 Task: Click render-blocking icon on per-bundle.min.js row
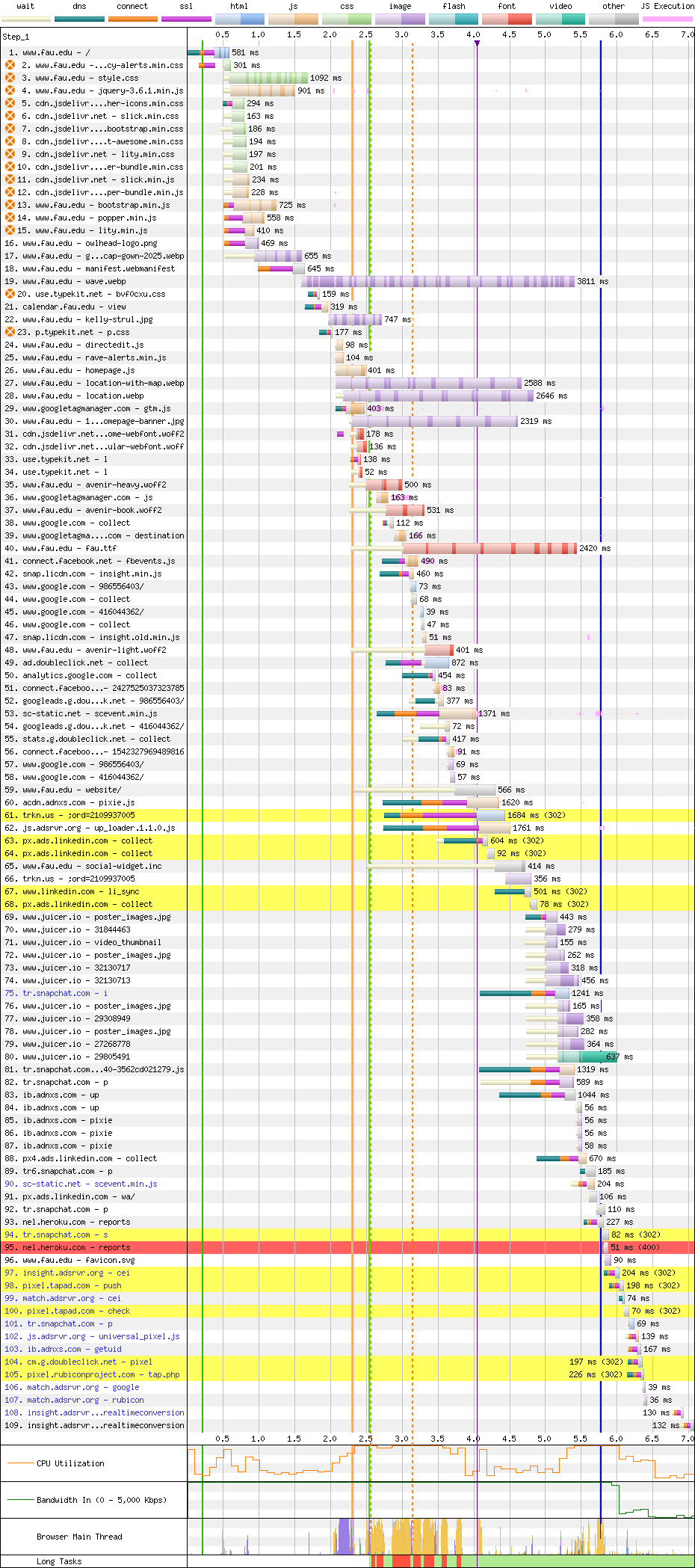[10, 192]
